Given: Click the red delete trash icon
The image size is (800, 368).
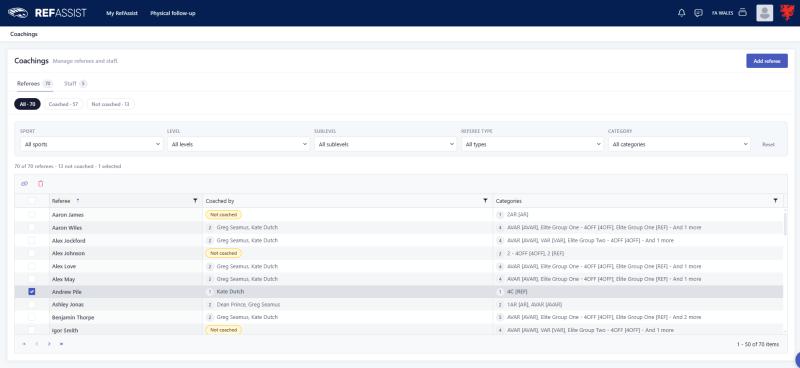Looking at the screenshot, I should (x=41, y=183).
